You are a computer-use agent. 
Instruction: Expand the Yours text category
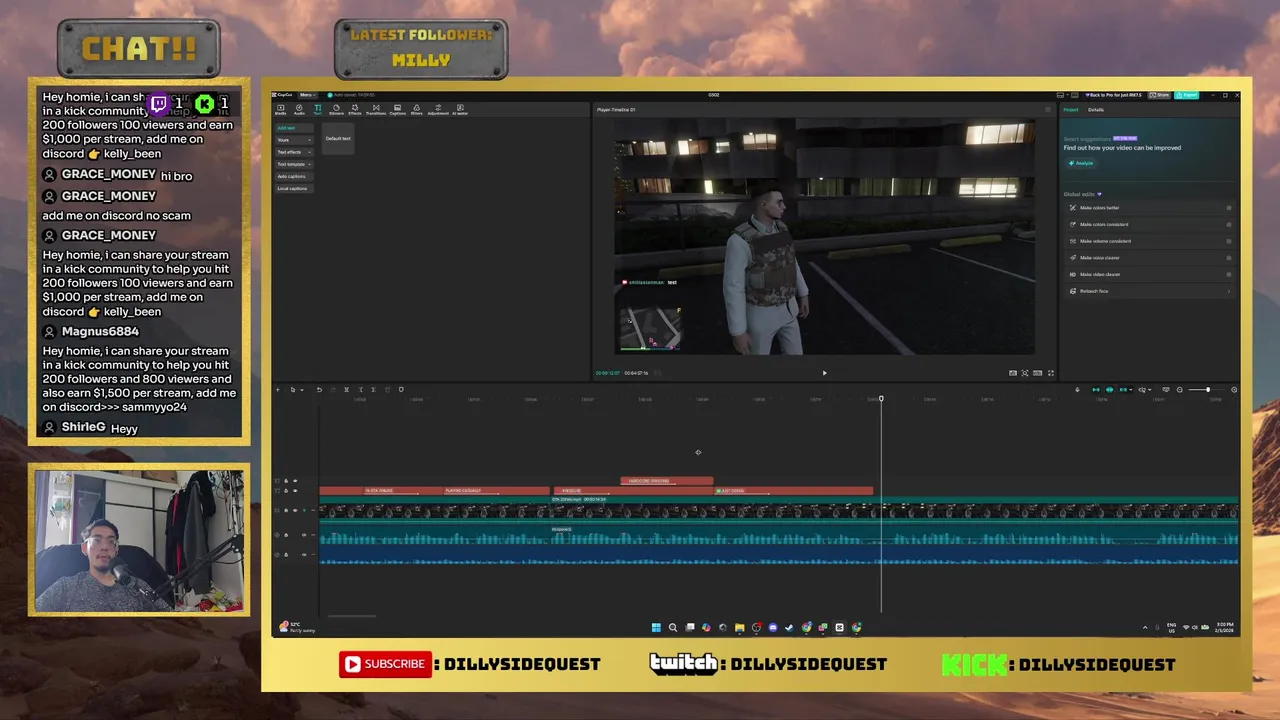[293, 140]
